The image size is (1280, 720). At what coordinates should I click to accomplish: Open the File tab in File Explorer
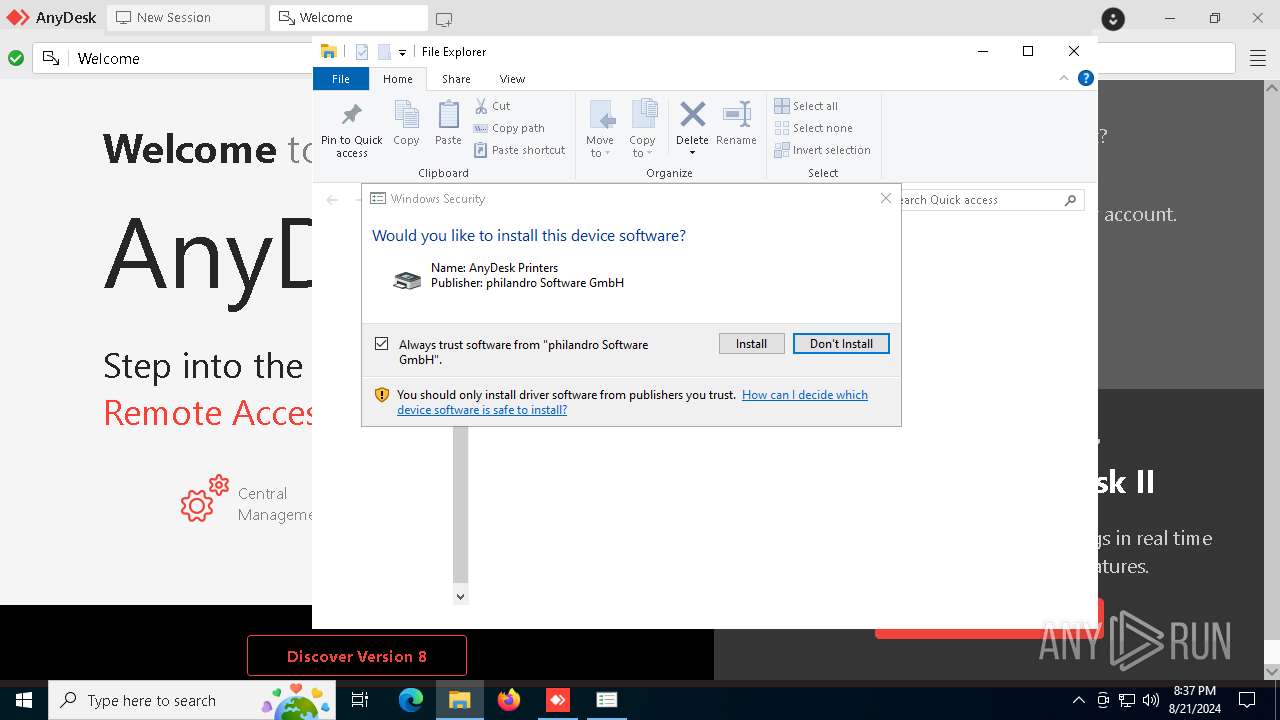(x=341, y=79)
